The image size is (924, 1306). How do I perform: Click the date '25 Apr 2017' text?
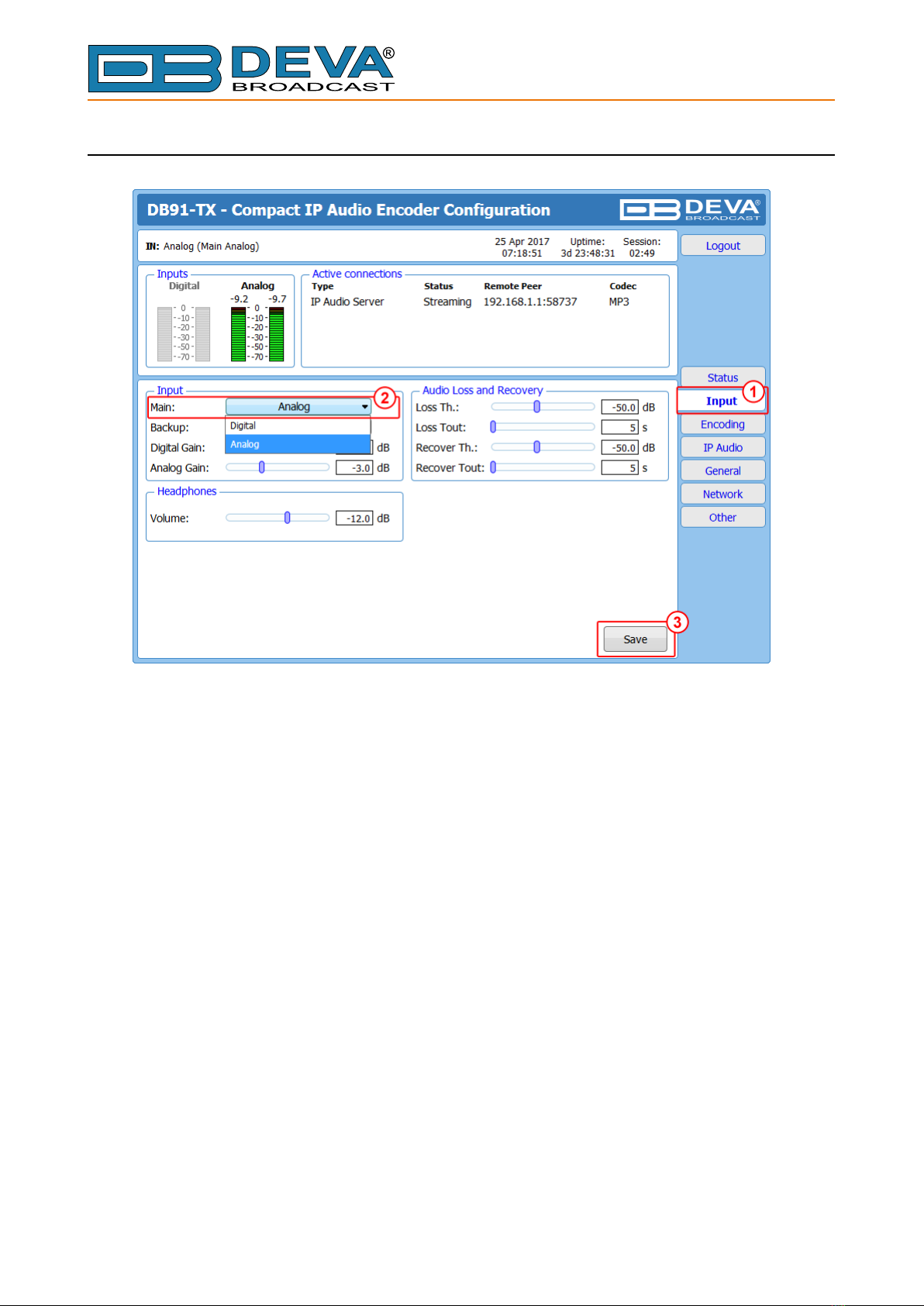(522, 242)
